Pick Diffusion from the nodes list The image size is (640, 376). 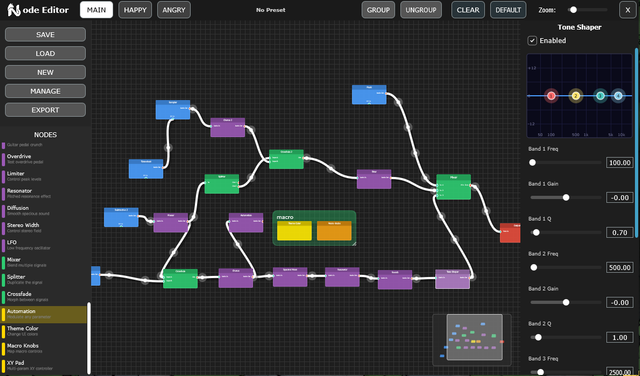44,210
